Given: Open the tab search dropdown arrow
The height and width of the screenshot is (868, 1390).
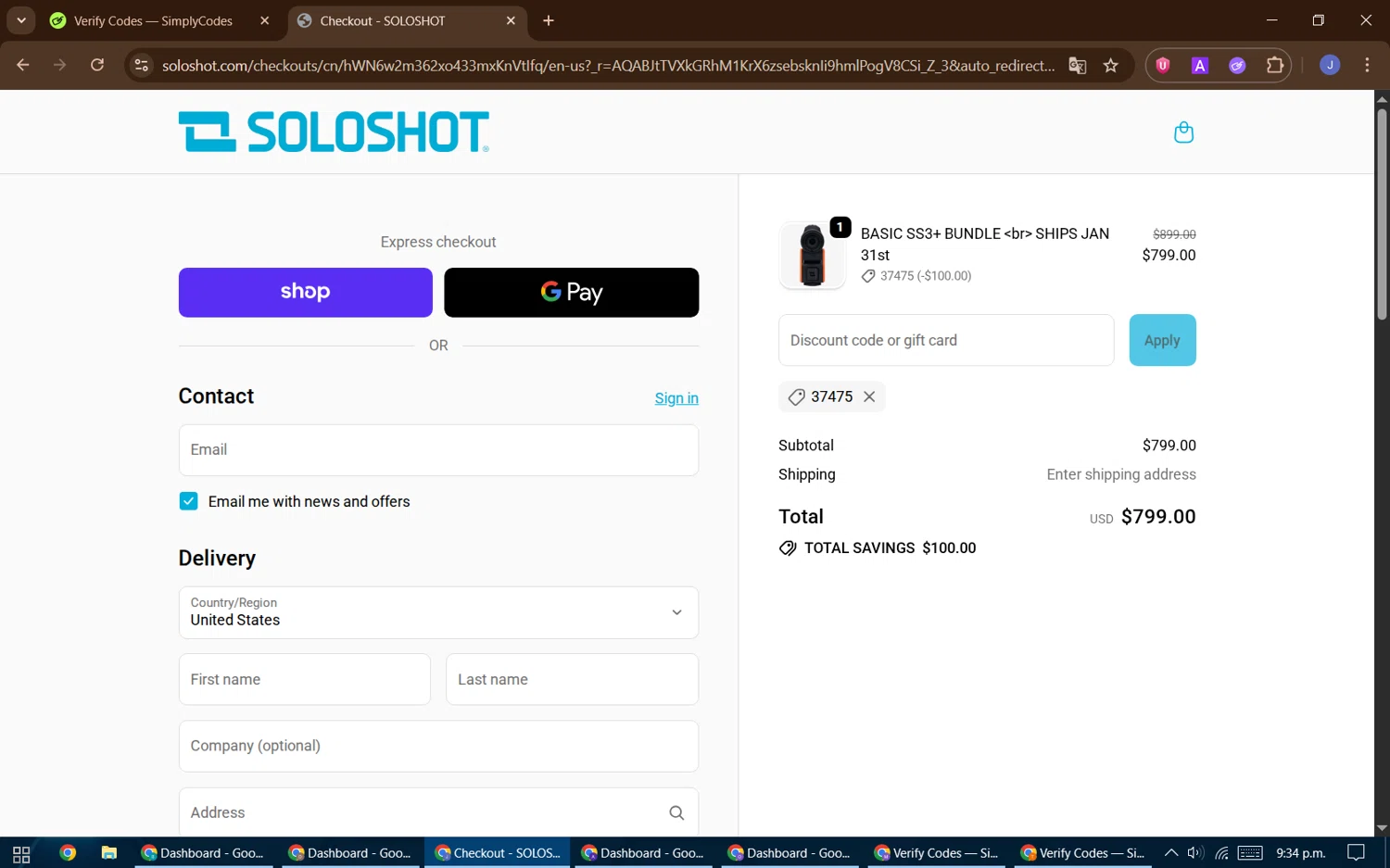Looking at the screenshot, I should point(20,20).
